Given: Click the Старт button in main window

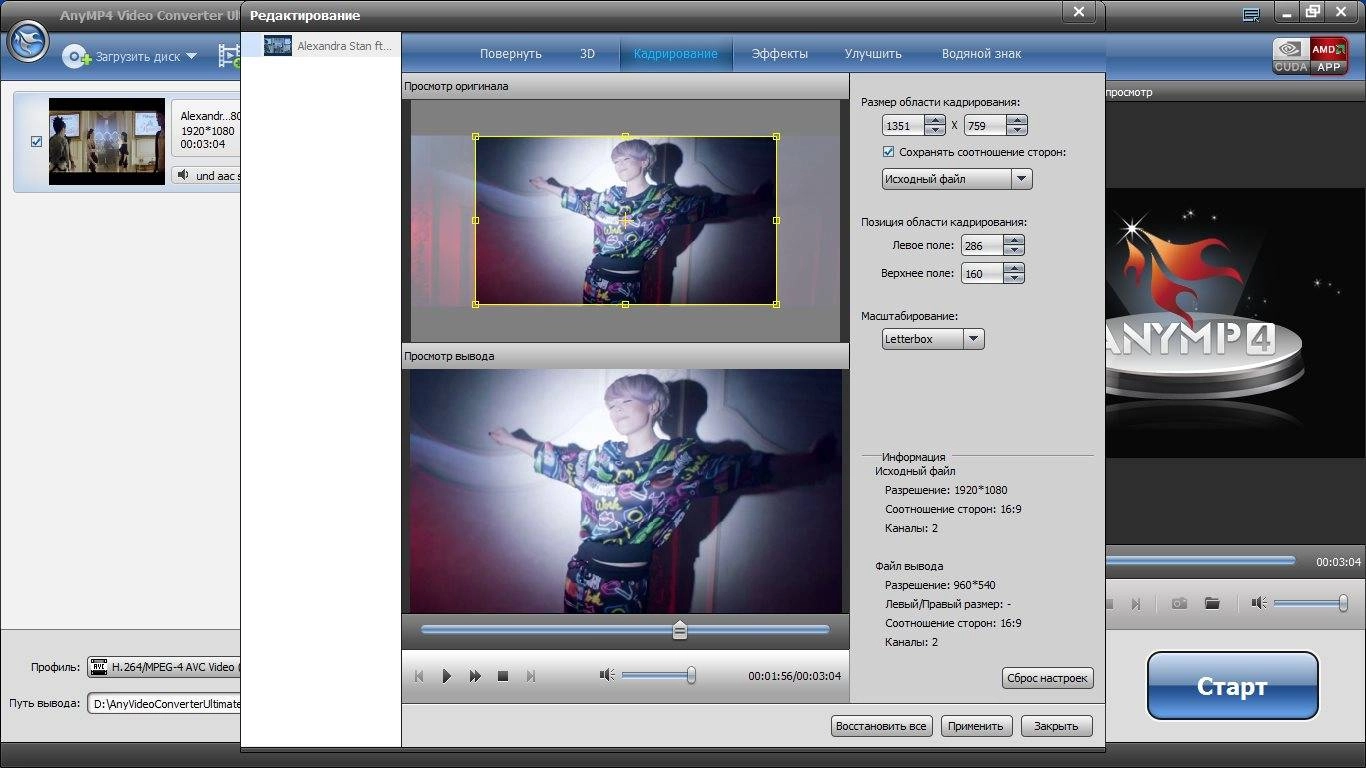Looking at the screenshot, I should pyautogui.click(x=1232, y=686).
